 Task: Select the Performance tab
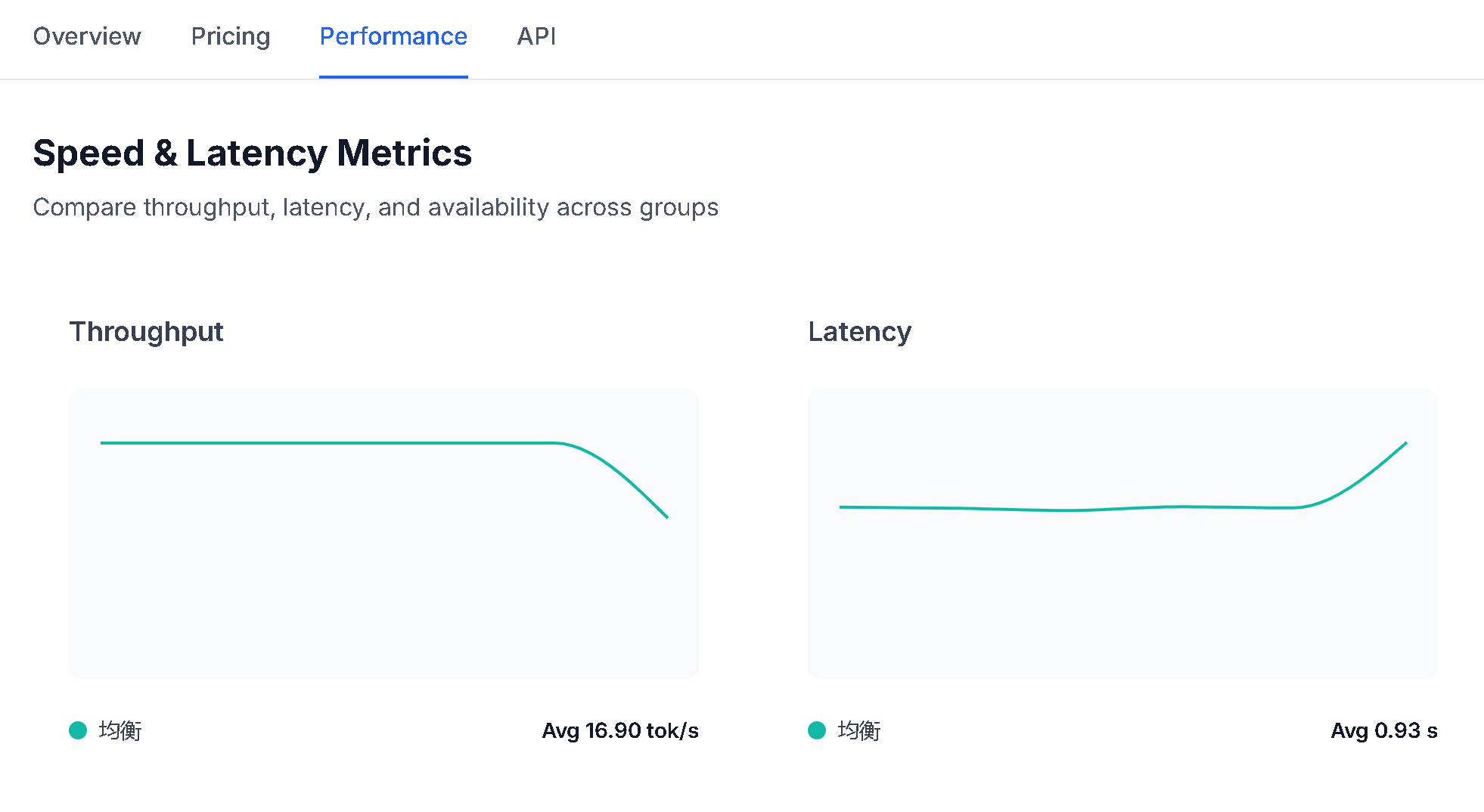click(x=393, y=36)
